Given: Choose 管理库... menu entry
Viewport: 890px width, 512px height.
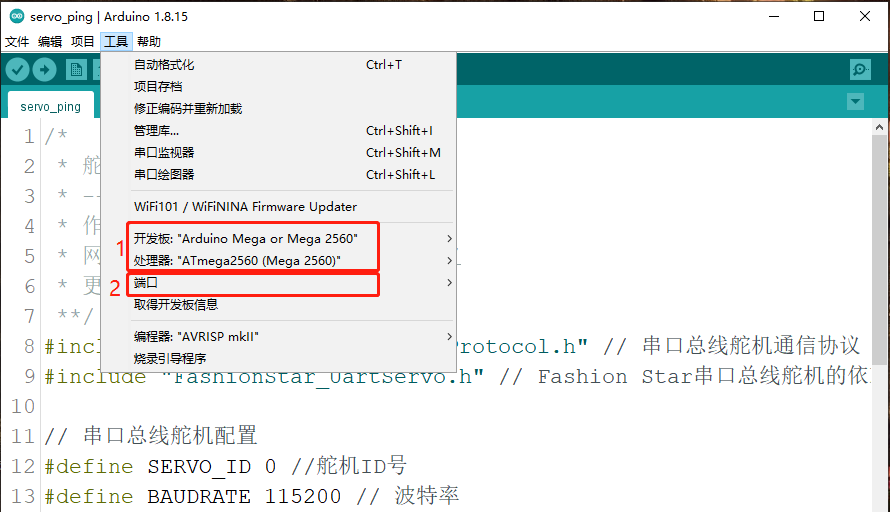Looking at the screenshot, I should coord(157,131).
